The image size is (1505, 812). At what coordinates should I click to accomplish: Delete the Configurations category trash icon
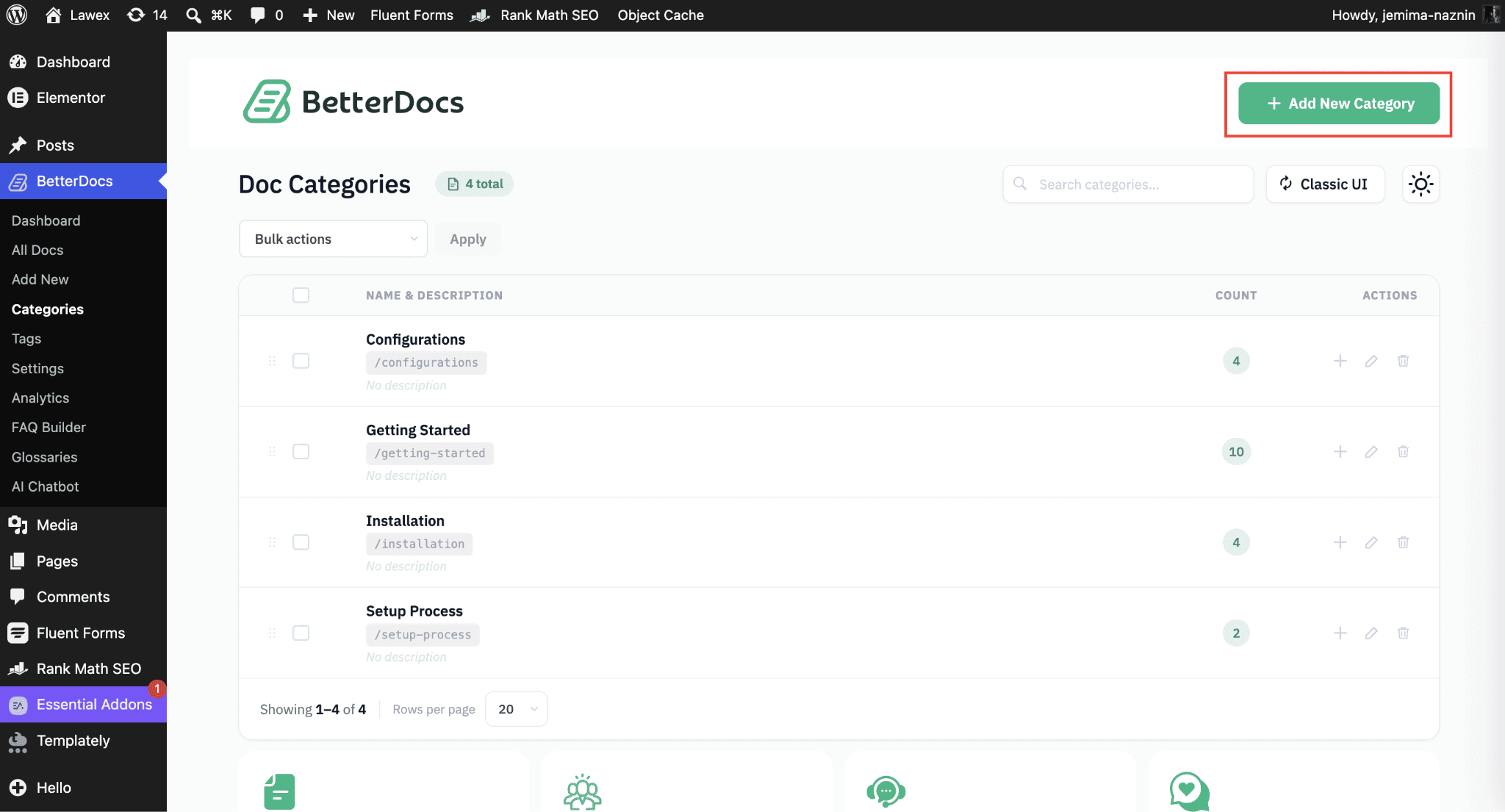pos(1403,361)
